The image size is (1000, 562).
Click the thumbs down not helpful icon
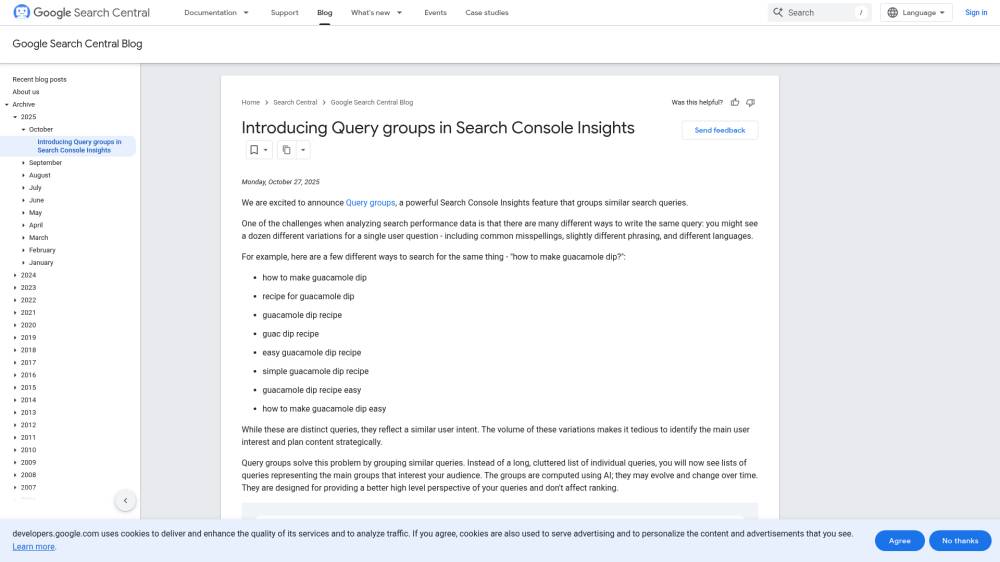pyautogui.click(x=751, y=102)
